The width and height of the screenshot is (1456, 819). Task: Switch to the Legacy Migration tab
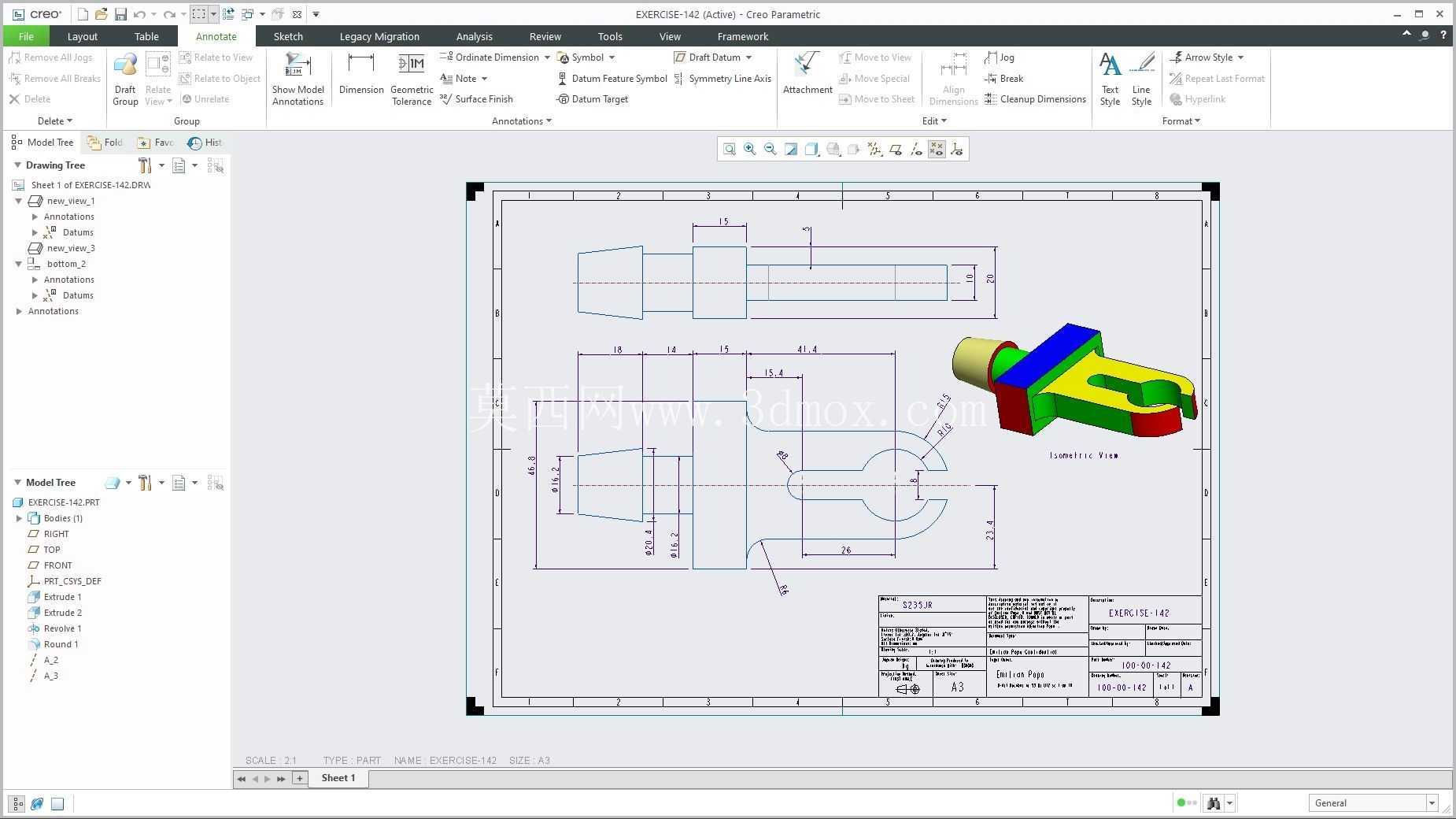(379, 36)
